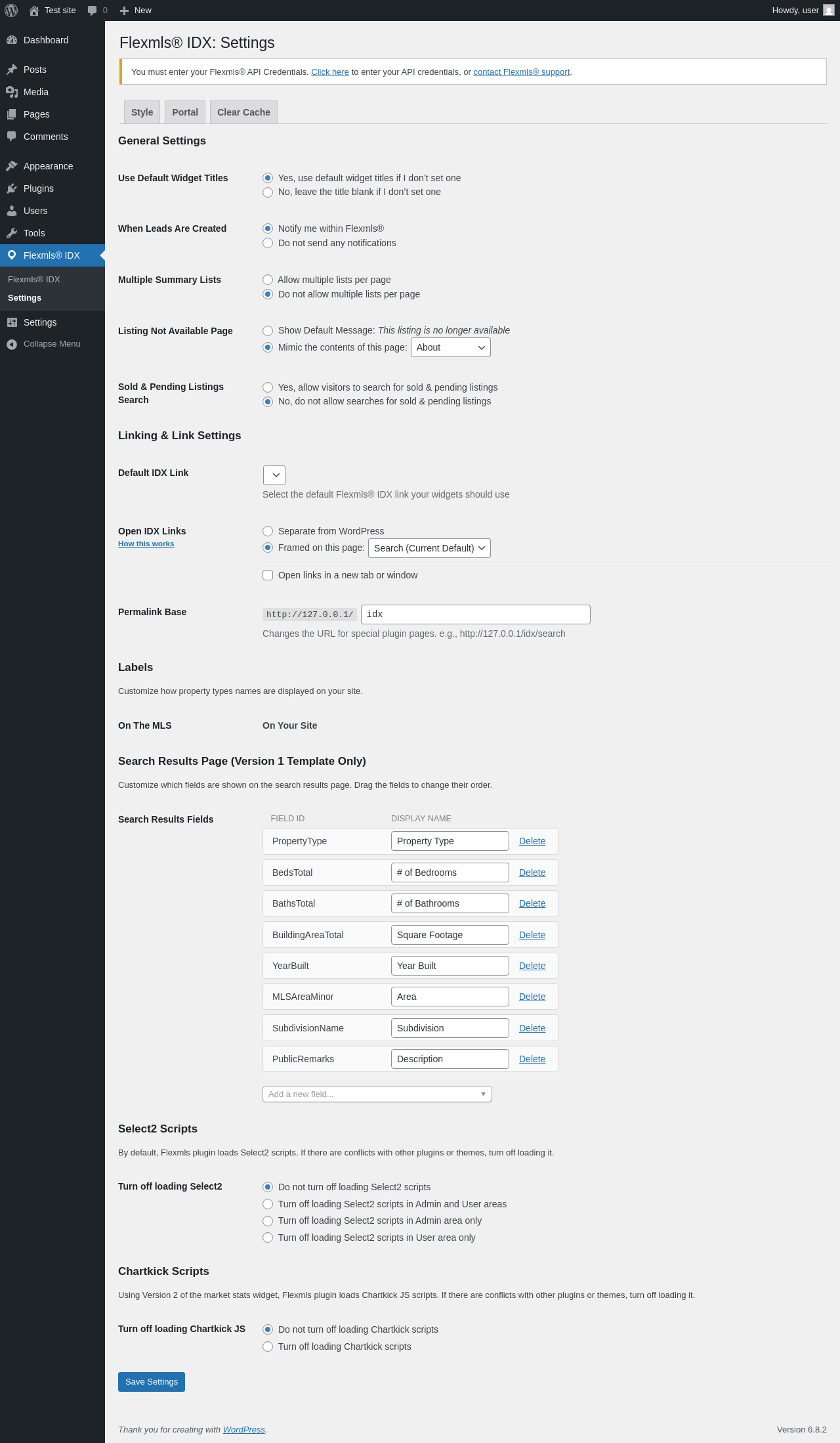The height and width of the screenshot is (1443, 840).
Task: Switch to the Portal tab
Action: pos(185,112)
